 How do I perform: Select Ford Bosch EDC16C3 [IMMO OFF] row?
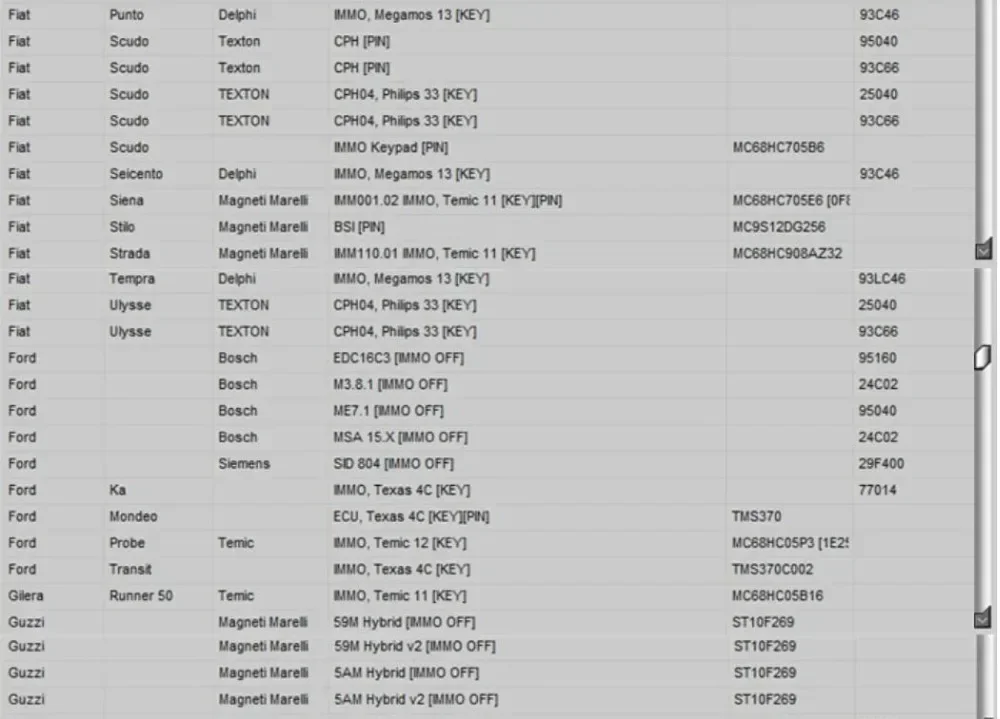(x=487, y=358)
